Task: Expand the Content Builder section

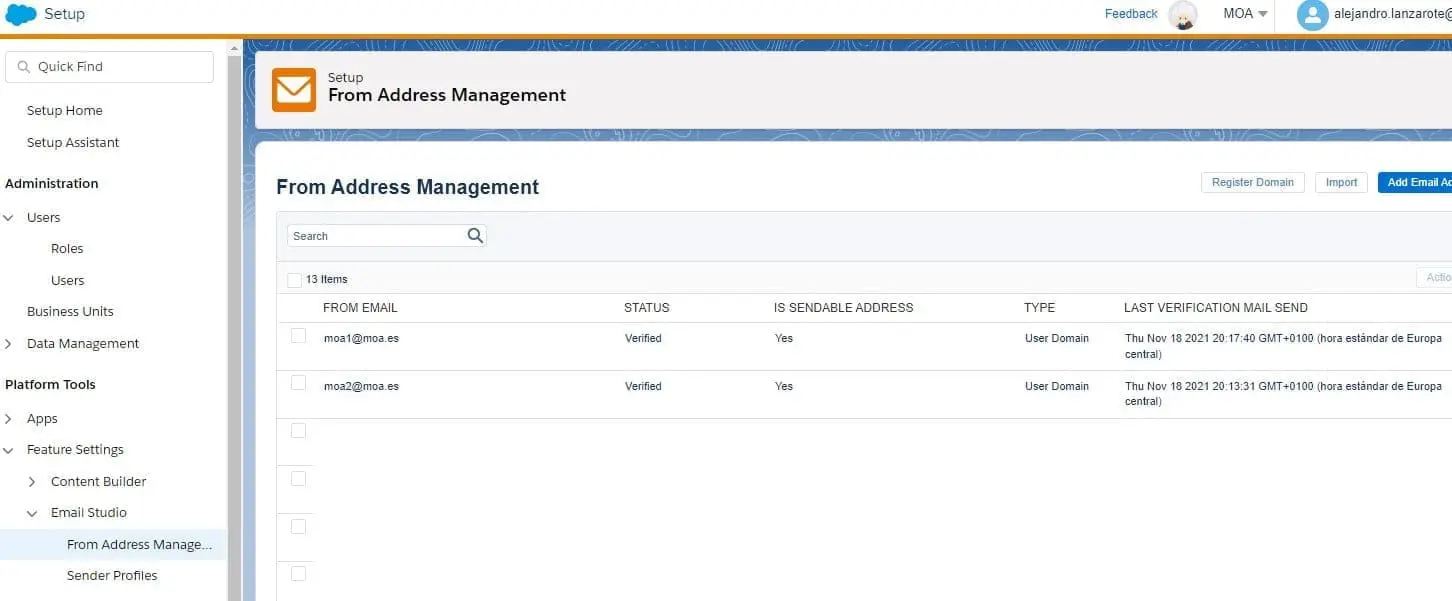Action: pos(32,482)
